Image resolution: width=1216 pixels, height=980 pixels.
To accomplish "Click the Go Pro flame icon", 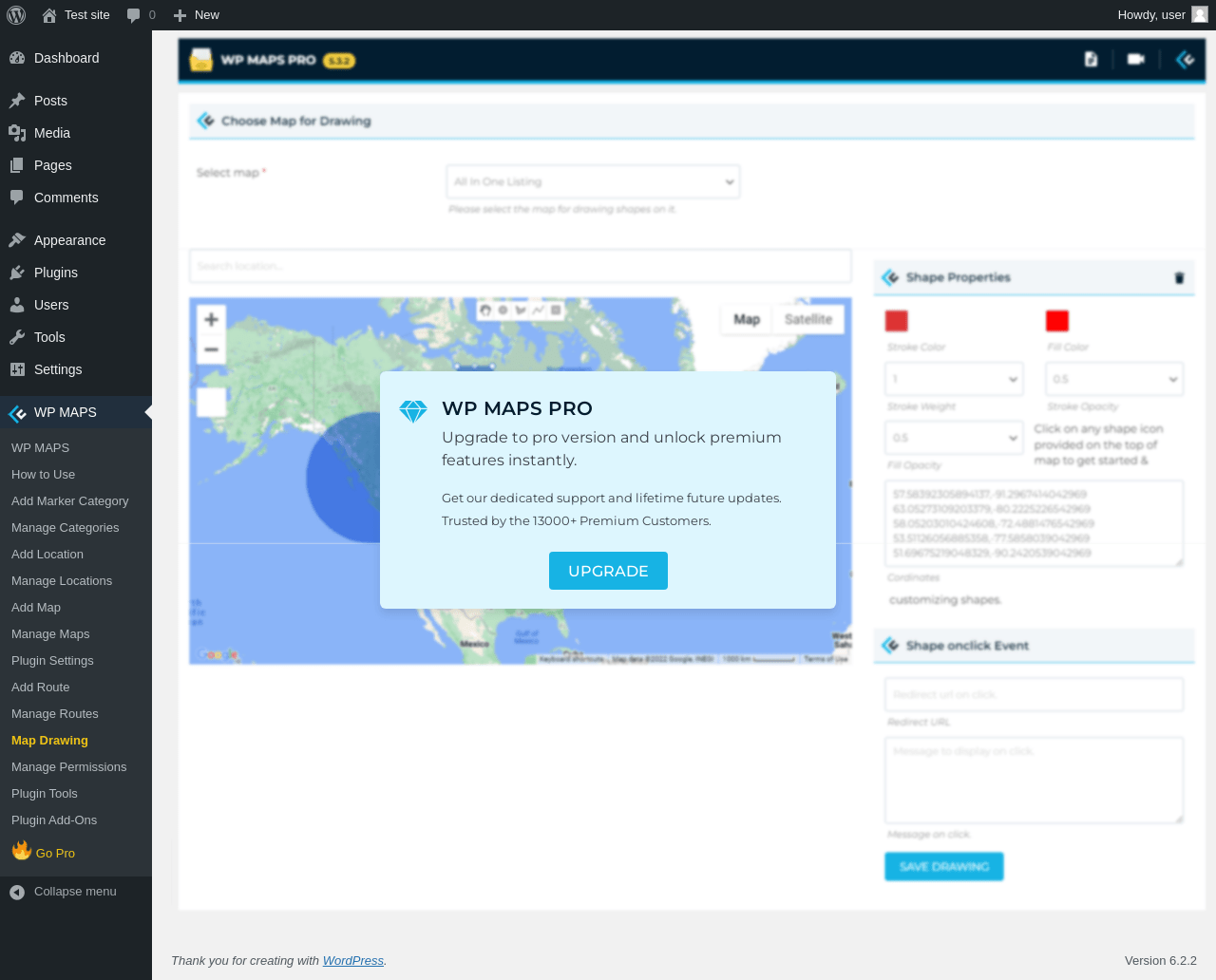I will [x=22, y=850].
